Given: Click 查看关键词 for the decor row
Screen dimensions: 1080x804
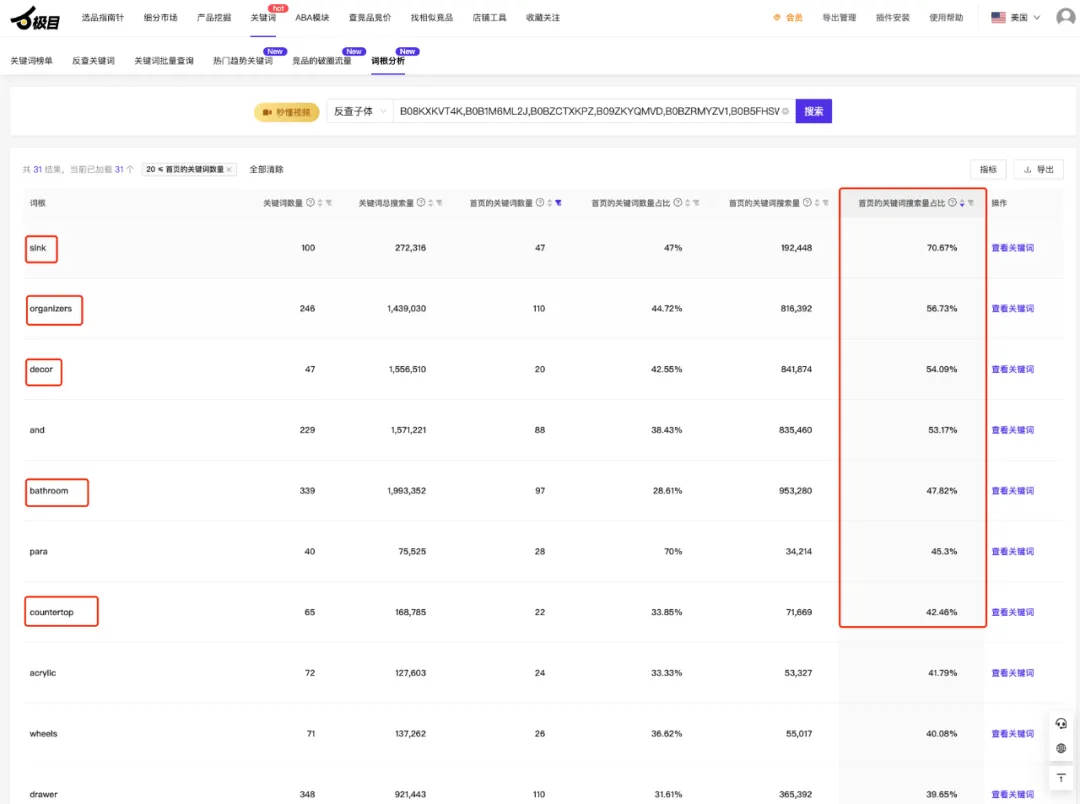Looking at the screenshot, I should click(x=1012, y=369).
